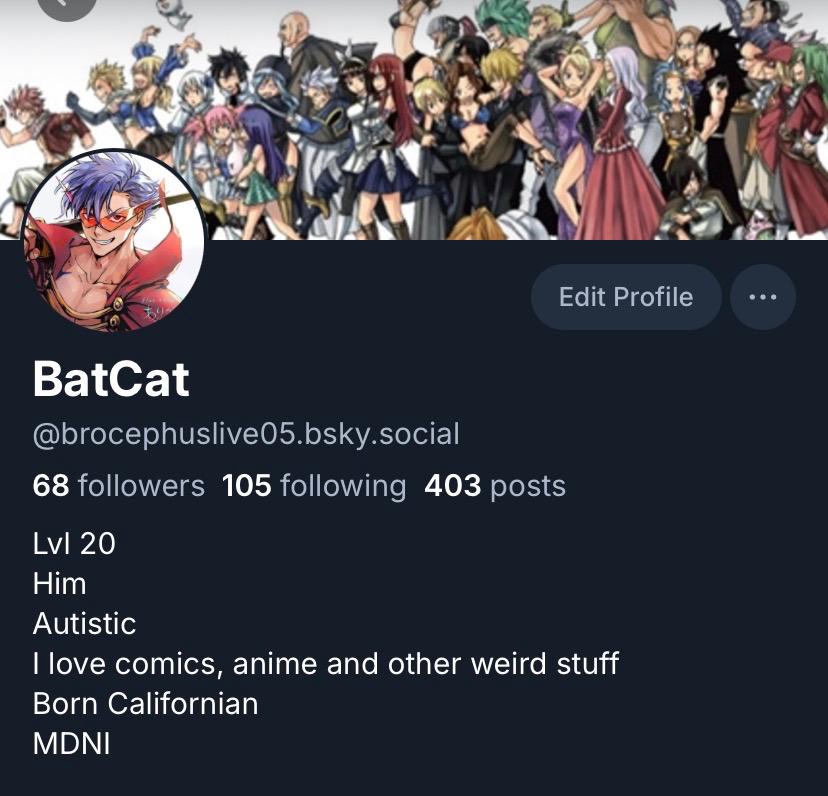Click the orange sunglasses on the avatar
Viewport: 828px width, 796px height.
coord(111,218)
